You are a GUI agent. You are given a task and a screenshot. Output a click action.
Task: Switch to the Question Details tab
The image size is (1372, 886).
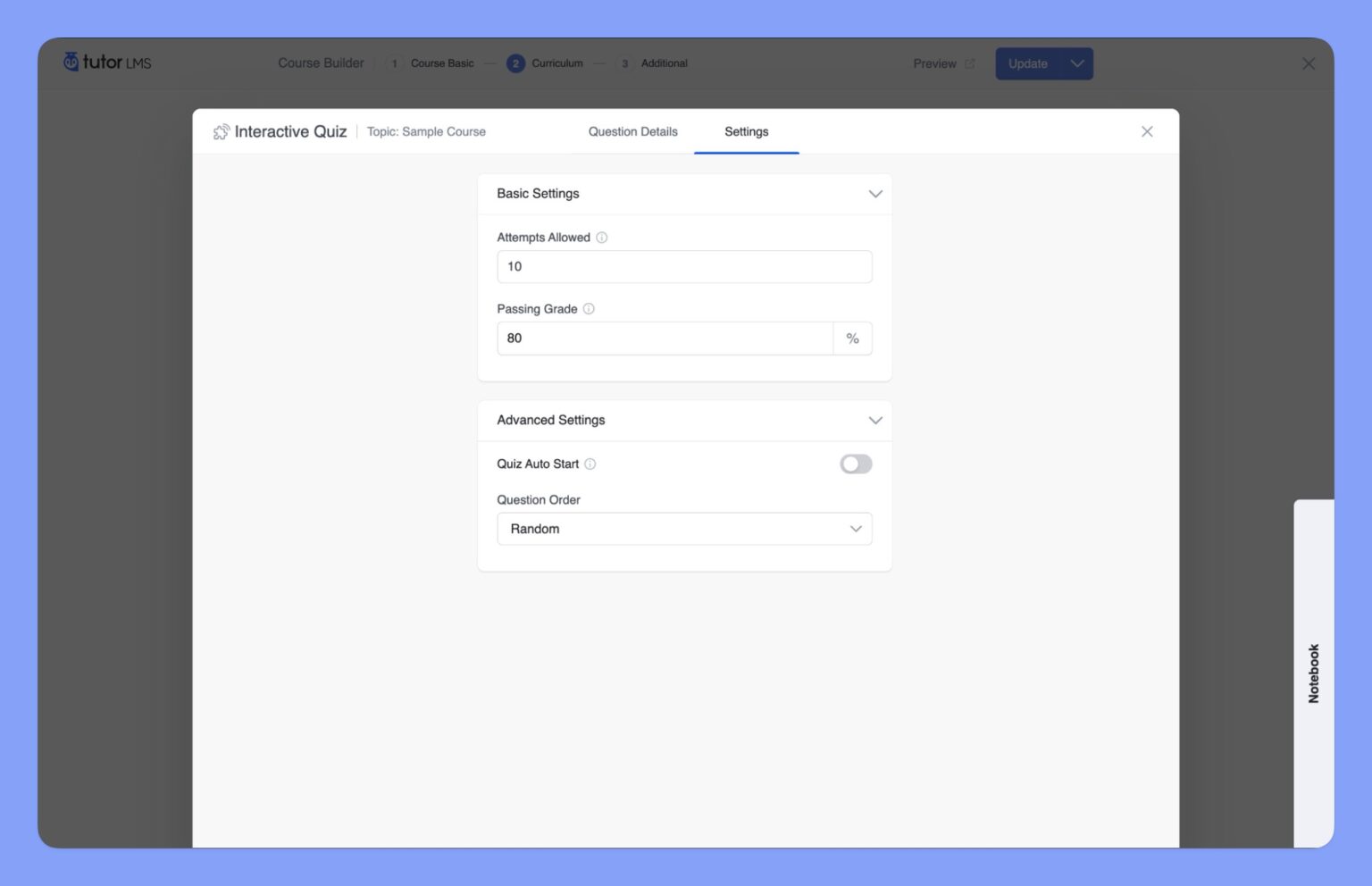632,131
